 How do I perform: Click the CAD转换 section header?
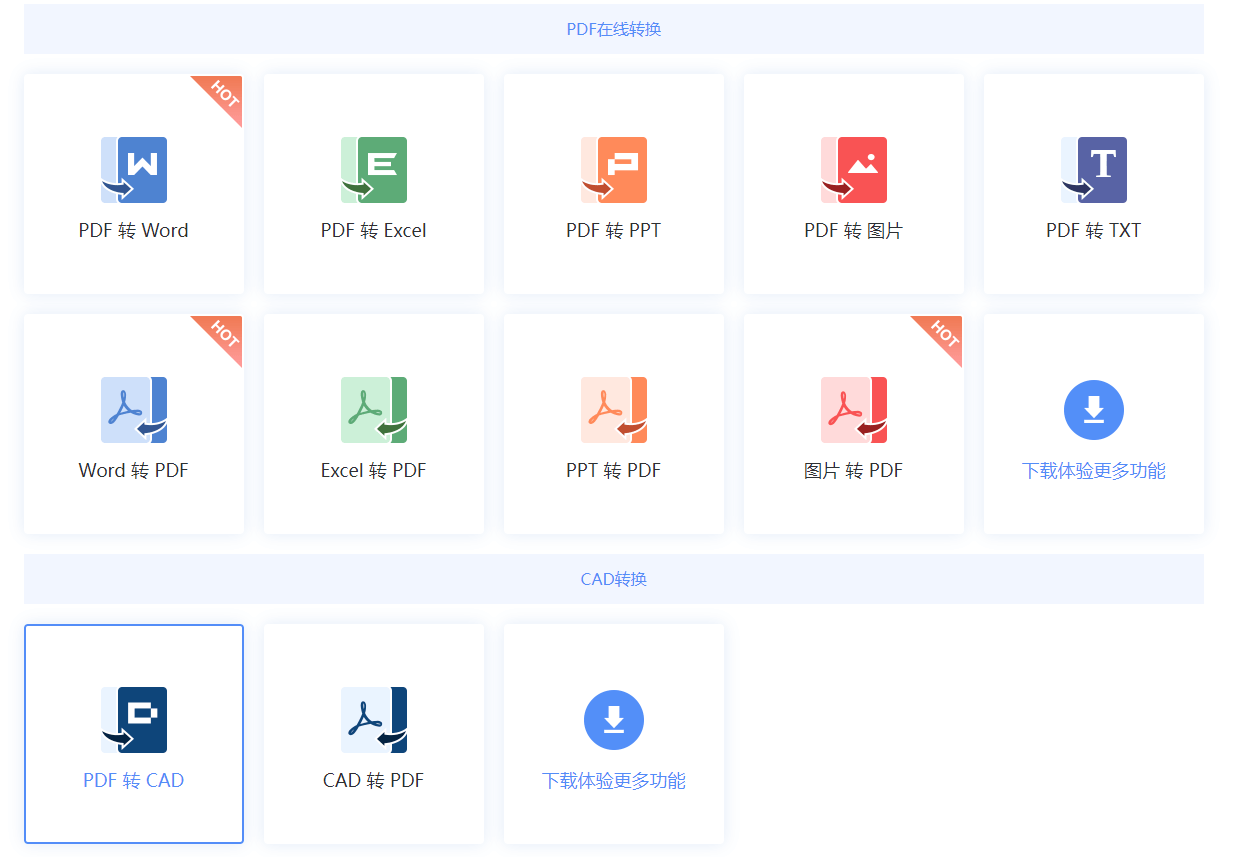(x=613, y=579)
